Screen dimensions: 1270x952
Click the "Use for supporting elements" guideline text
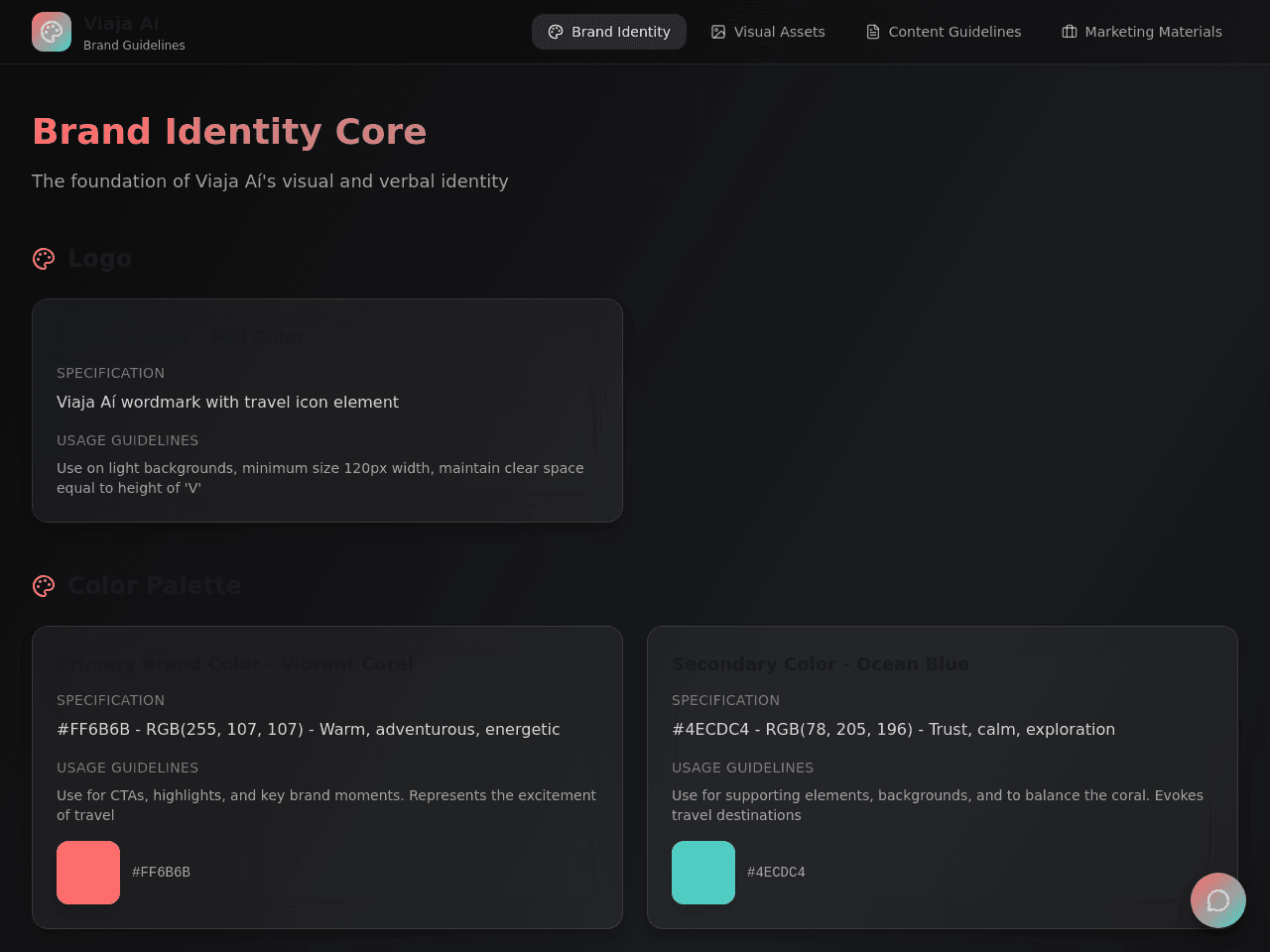pos(938,805)
